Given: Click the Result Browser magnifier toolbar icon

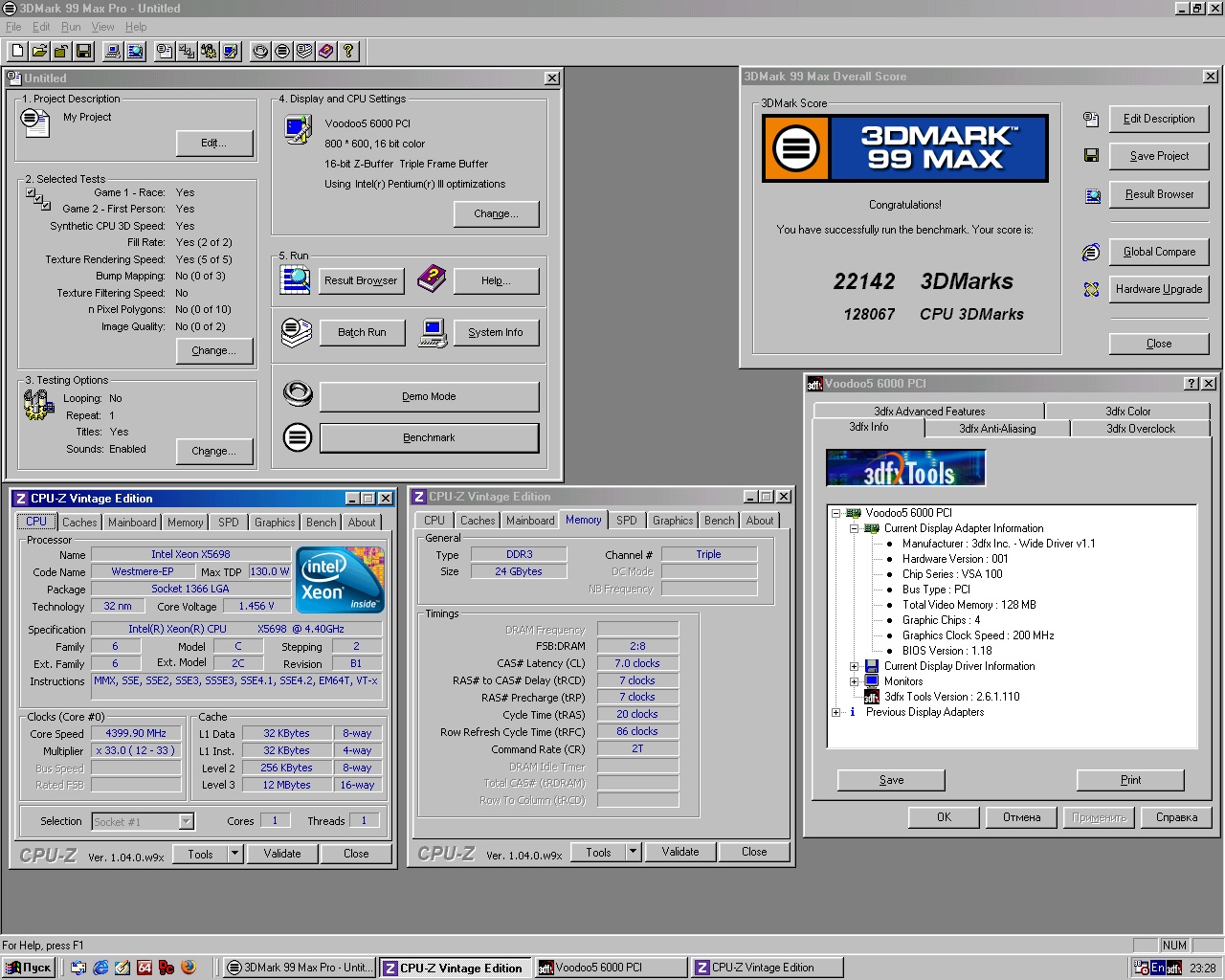Looking at the screenshot, I should [x=135, y=51].
